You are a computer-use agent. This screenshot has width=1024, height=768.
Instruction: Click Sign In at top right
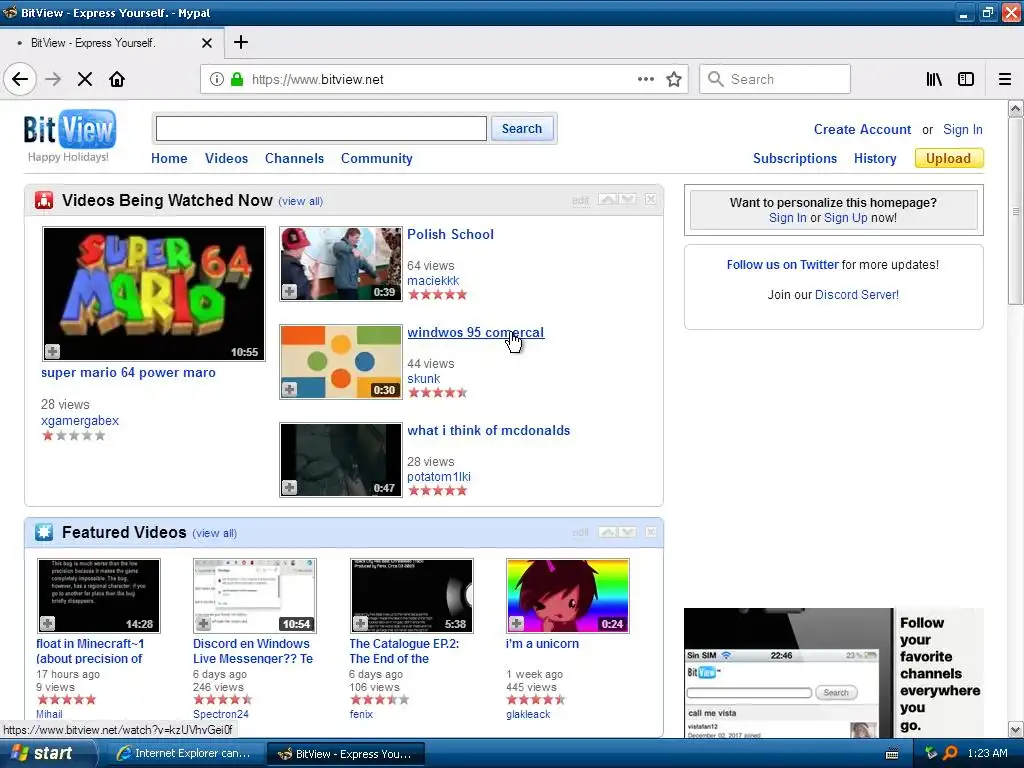[963, 129]
